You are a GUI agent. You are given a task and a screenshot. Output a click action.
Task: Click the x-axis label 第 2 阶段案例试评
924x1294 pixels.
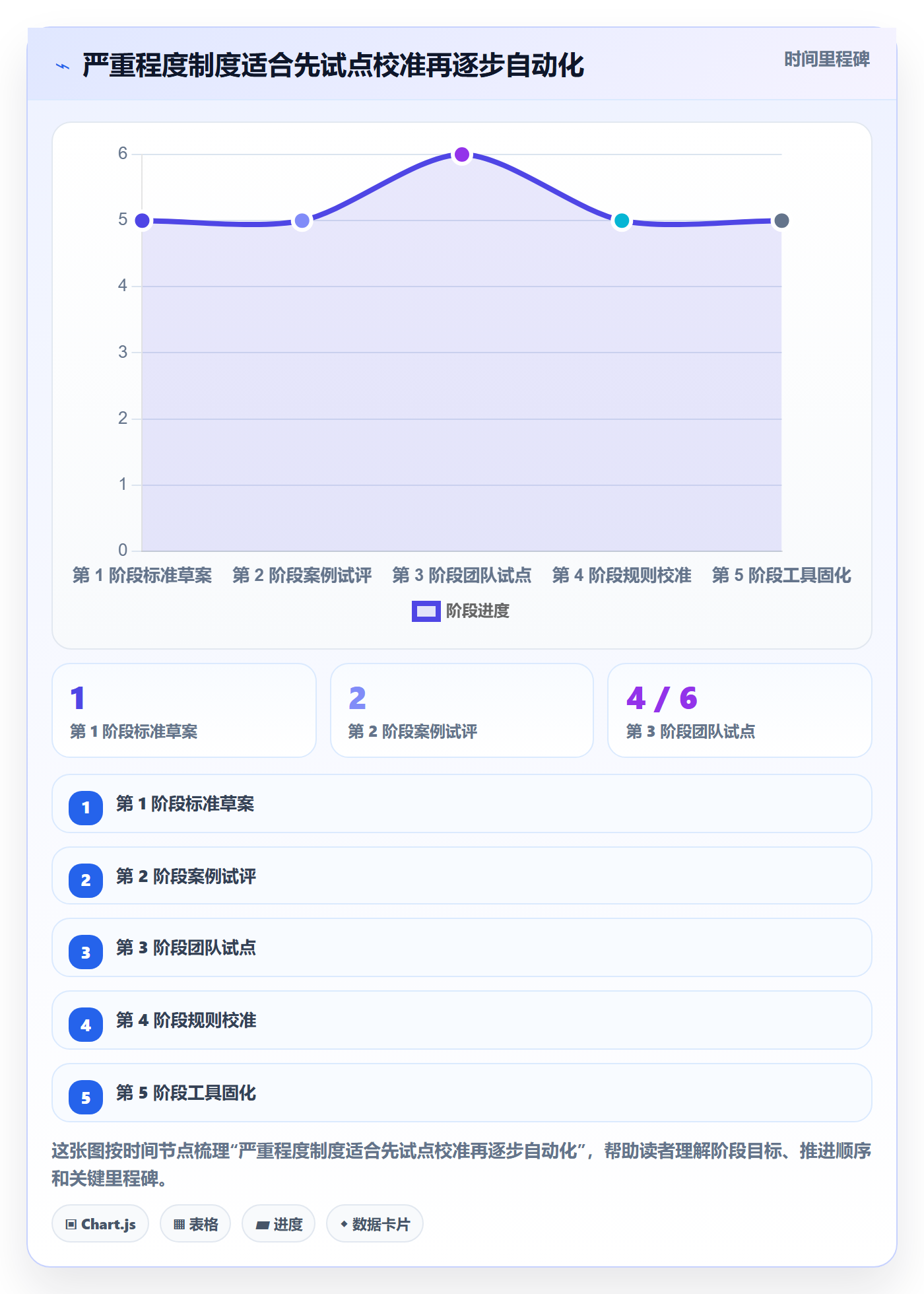point(302,575)
